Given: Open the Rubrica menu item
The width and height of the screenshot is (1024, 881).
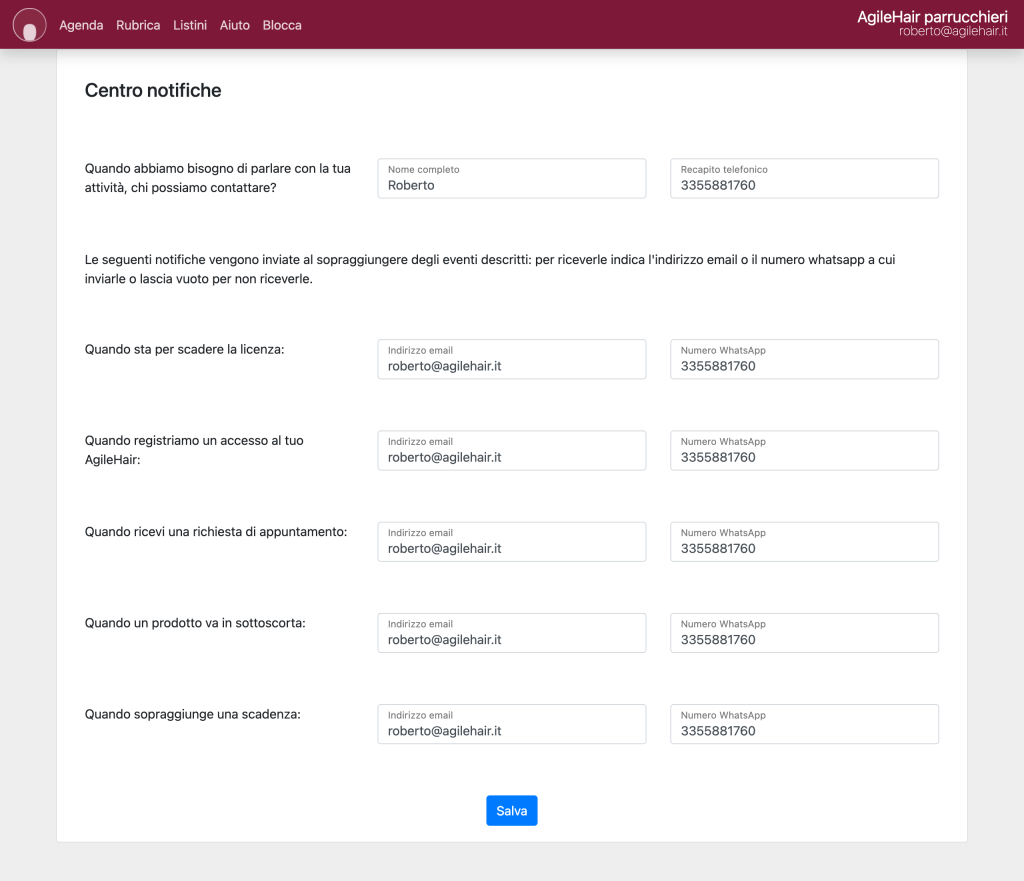Looking at the screenshot, I should [x=138, y=25].
